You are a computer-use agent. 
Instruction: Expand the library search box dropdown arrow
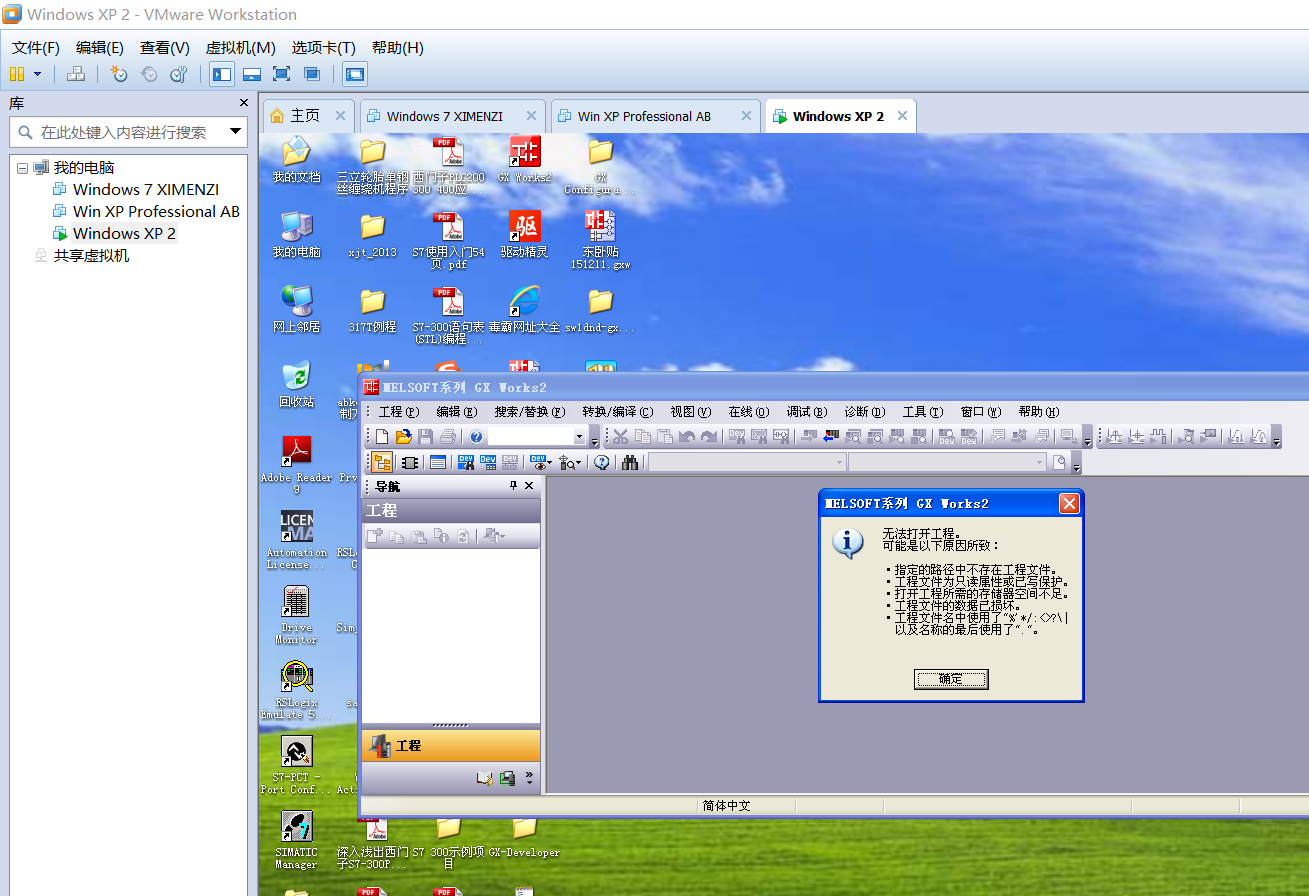point(236,131)
